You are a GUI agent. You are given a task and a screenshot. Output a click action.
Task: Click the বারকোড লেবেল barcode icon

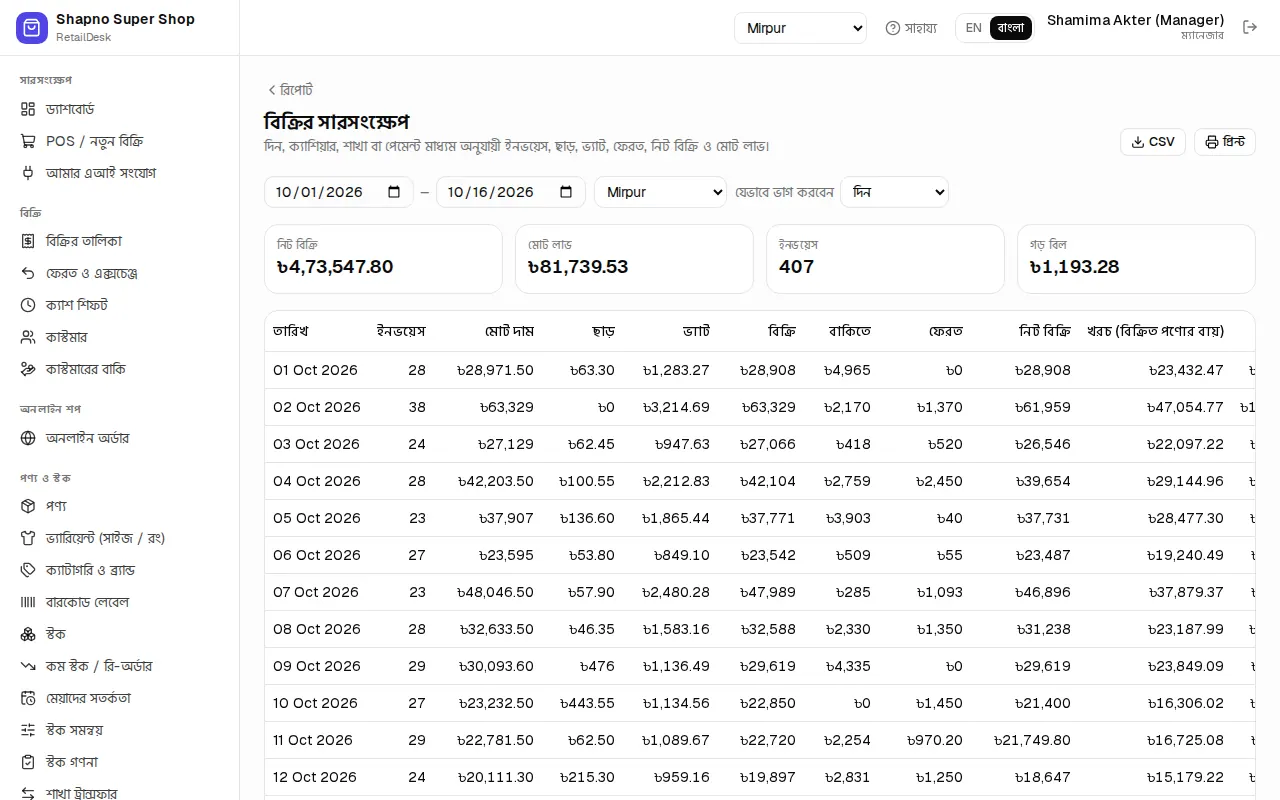[28, 602]
